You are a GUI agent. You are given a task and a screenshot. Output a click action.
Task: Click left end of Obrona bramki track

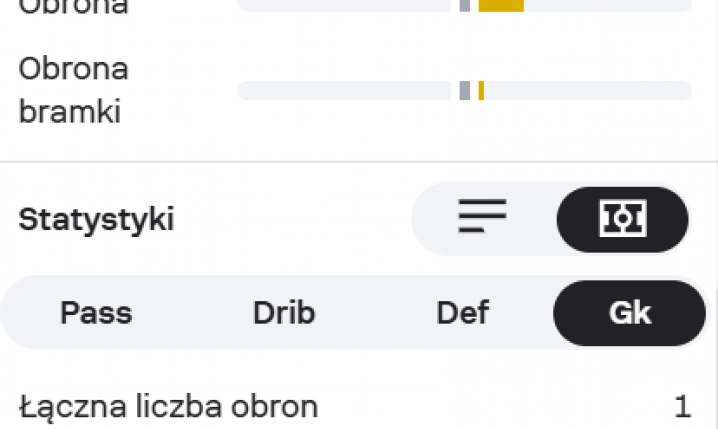245,91
